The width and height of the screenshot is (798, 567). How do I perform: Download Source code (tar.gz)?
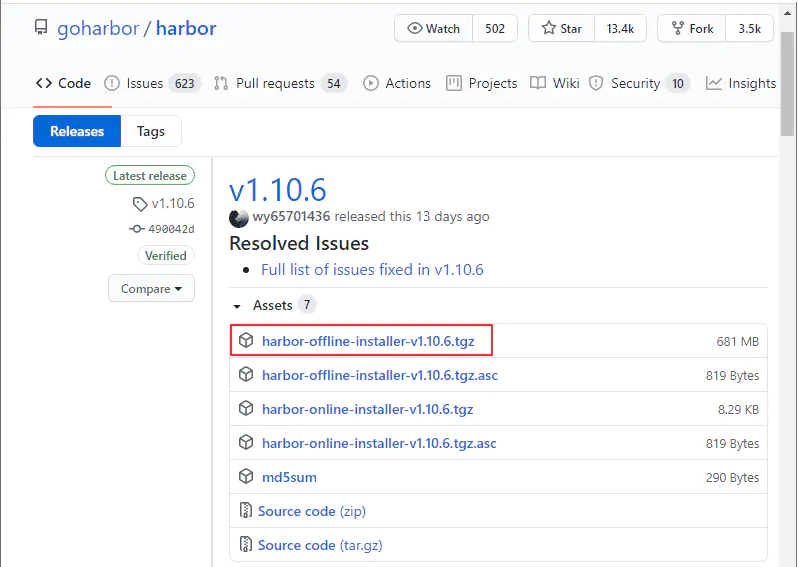(x=320, y=545)
